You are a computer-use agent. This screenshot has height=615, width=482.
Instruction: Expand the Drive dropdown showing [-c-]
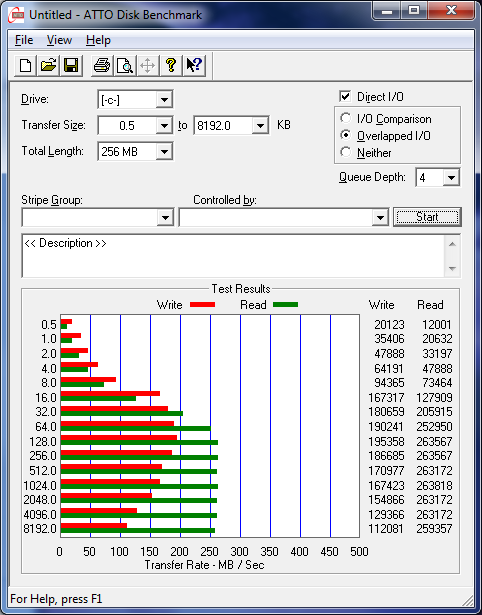click(135, 100)
